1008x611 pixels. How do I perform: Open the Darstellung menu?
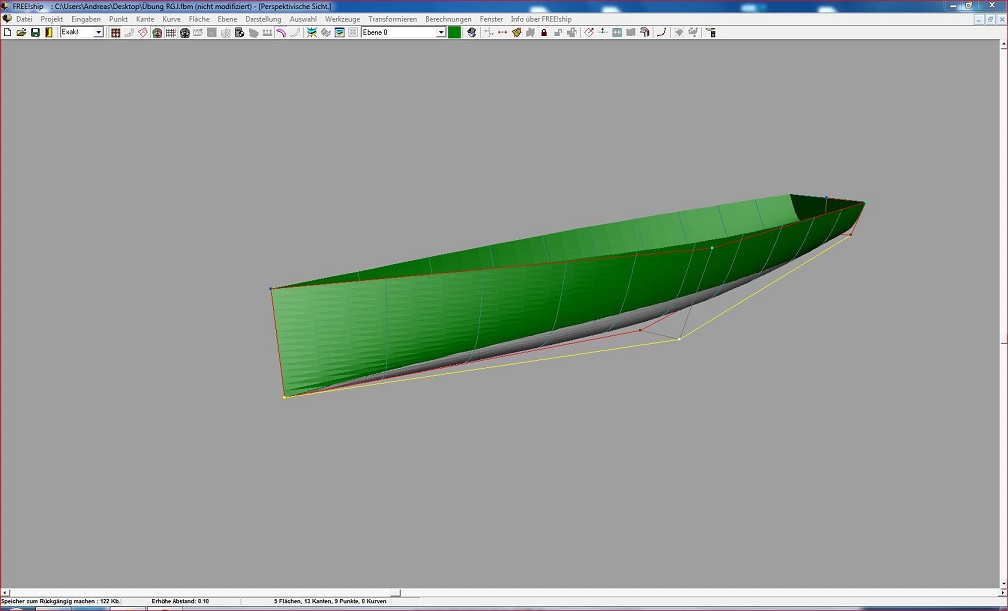pyautogui.click(x=263, y=19)
